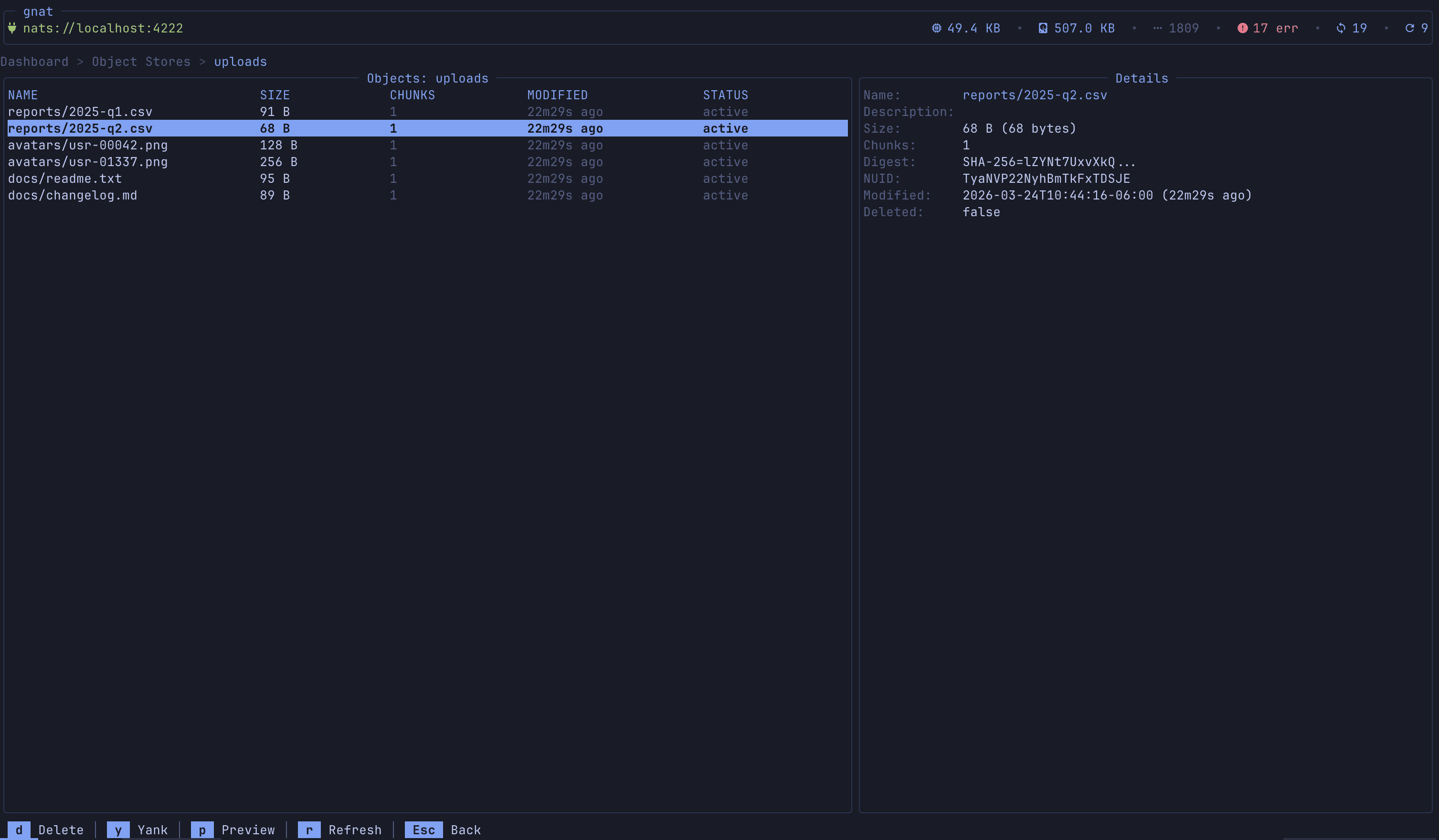Select reports/2025-q1.csv row

point(80,112)
